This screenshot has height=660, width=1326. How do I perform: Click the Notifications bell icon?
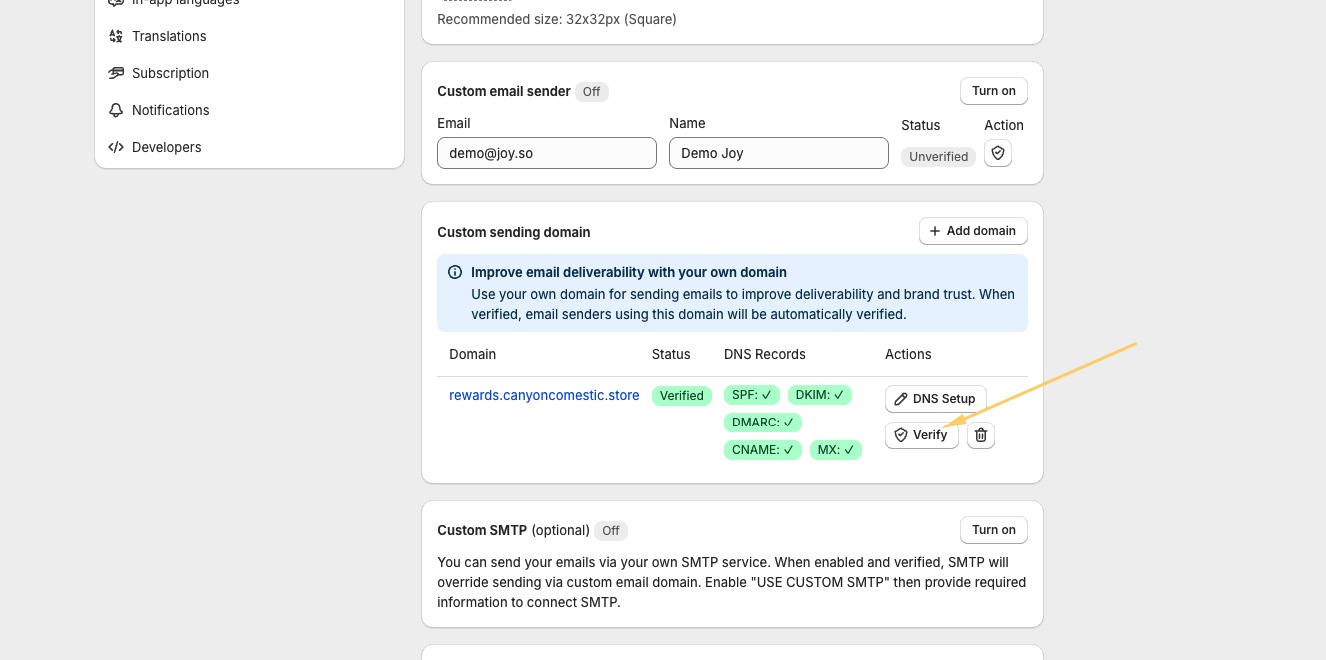pyautogui.click(x=116, y=110)
